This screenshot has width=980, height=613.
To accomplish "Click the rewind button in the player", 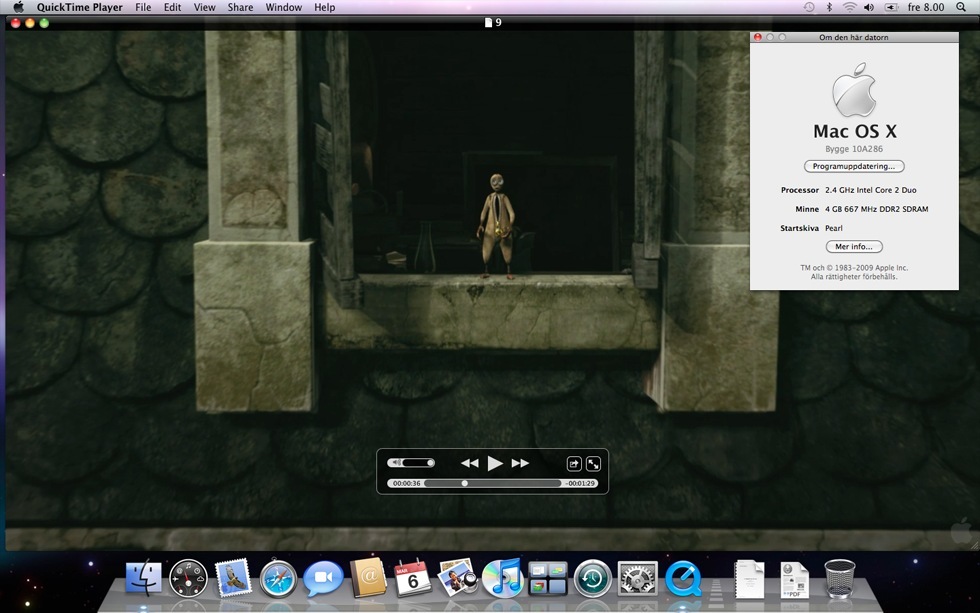I will click(x=469, y=463).
